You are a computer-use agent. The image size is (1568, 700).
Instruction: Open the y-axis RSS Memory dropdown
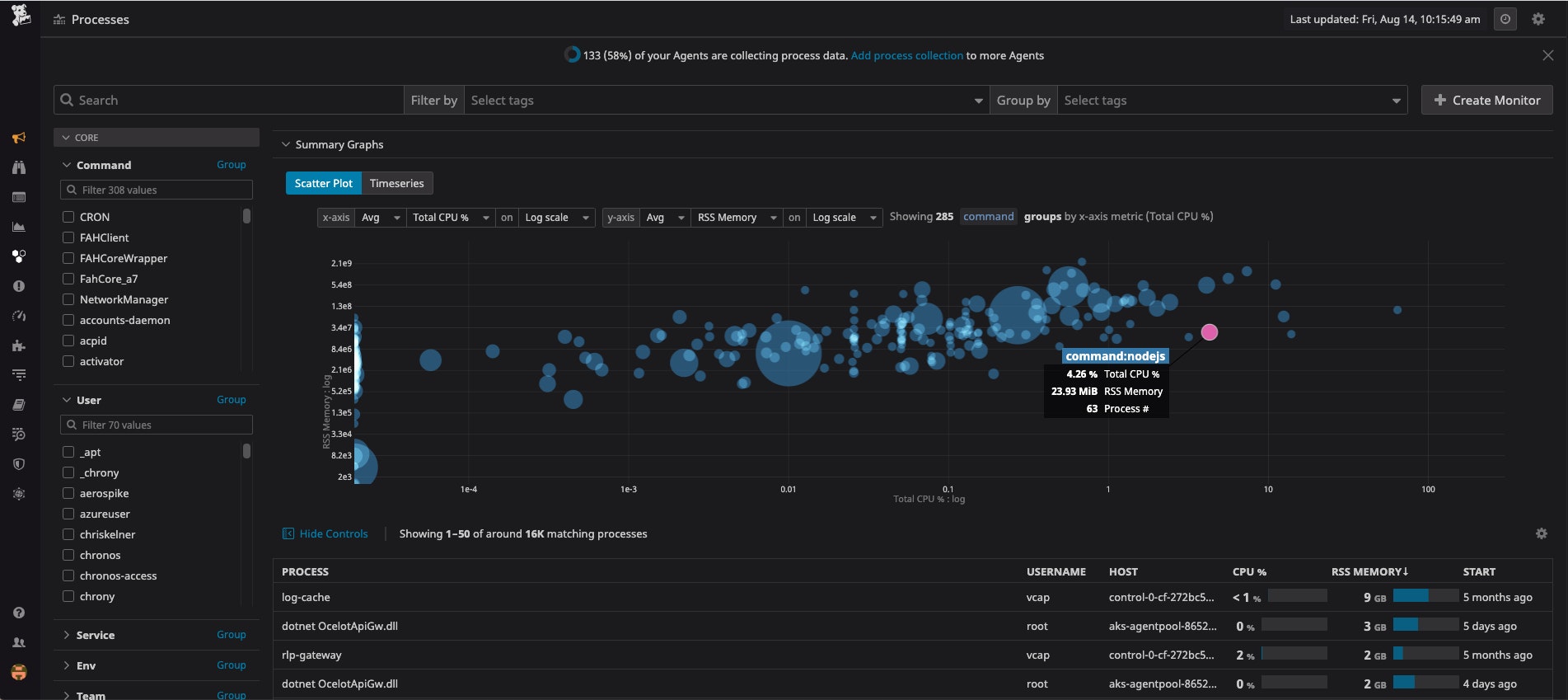[737, 218]
